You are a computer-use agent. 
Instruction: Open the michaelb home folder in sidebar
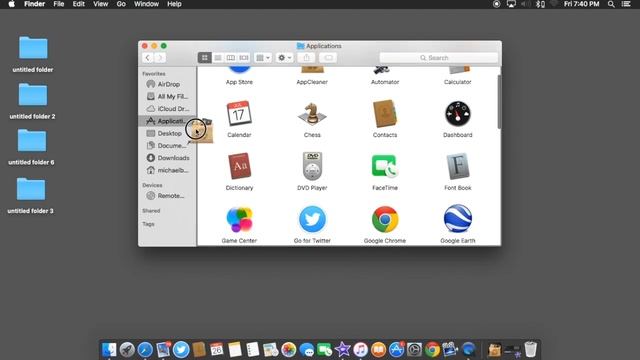tap(167, 170)
